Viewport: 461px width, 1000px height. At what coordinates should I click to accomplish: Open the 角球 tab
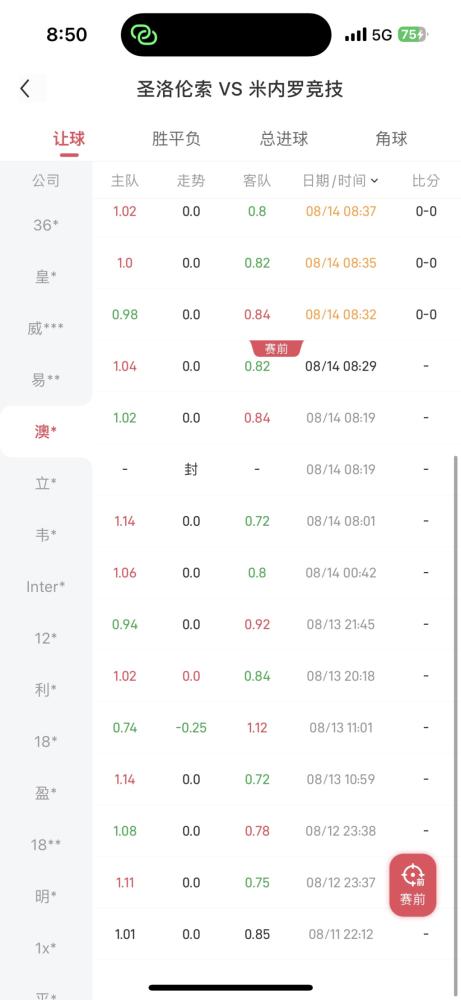coord(391,139)
